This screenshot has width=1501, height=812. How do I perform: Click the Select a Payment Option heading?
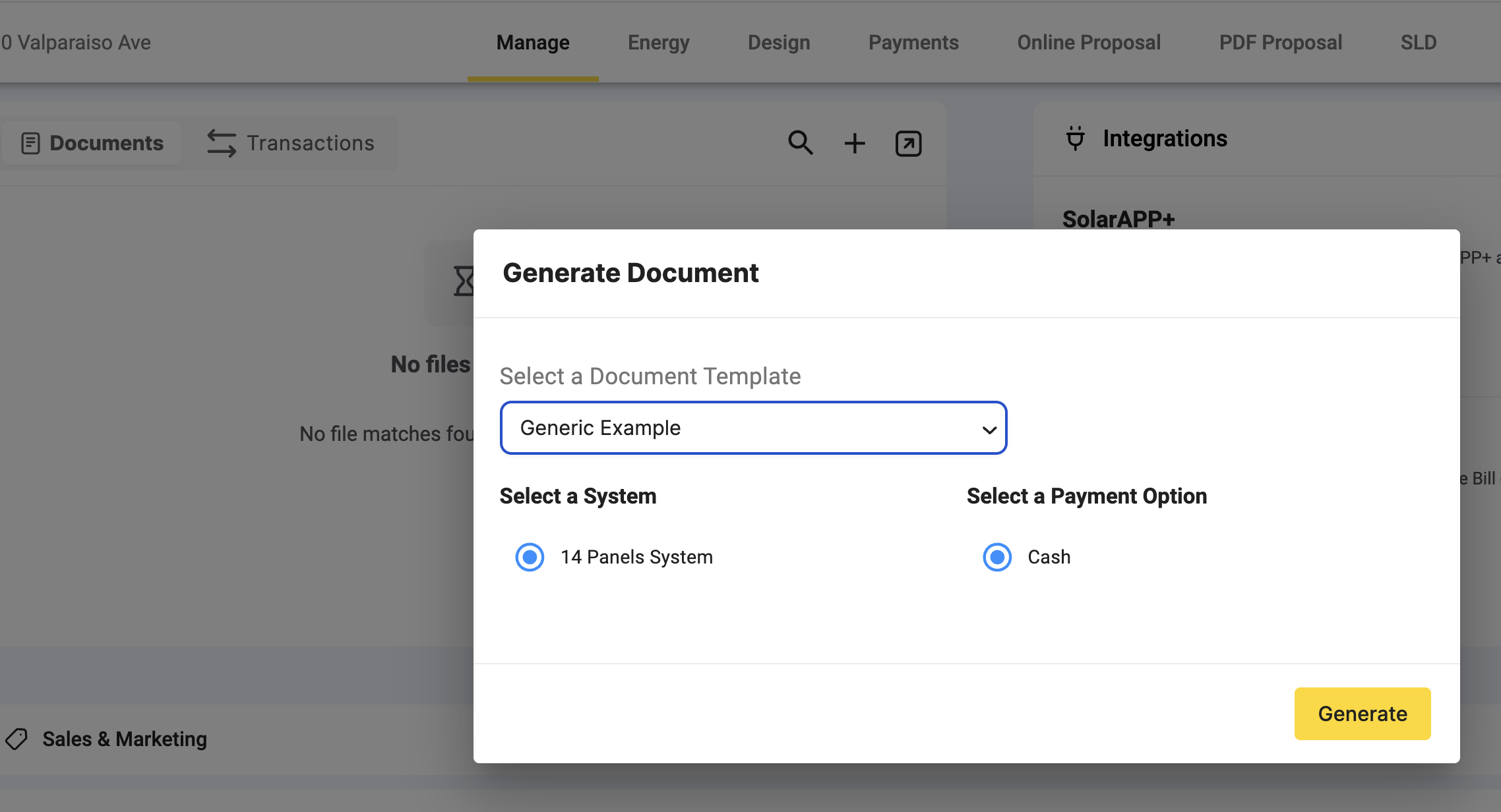pyautogui.click(x=1087, y=496)
